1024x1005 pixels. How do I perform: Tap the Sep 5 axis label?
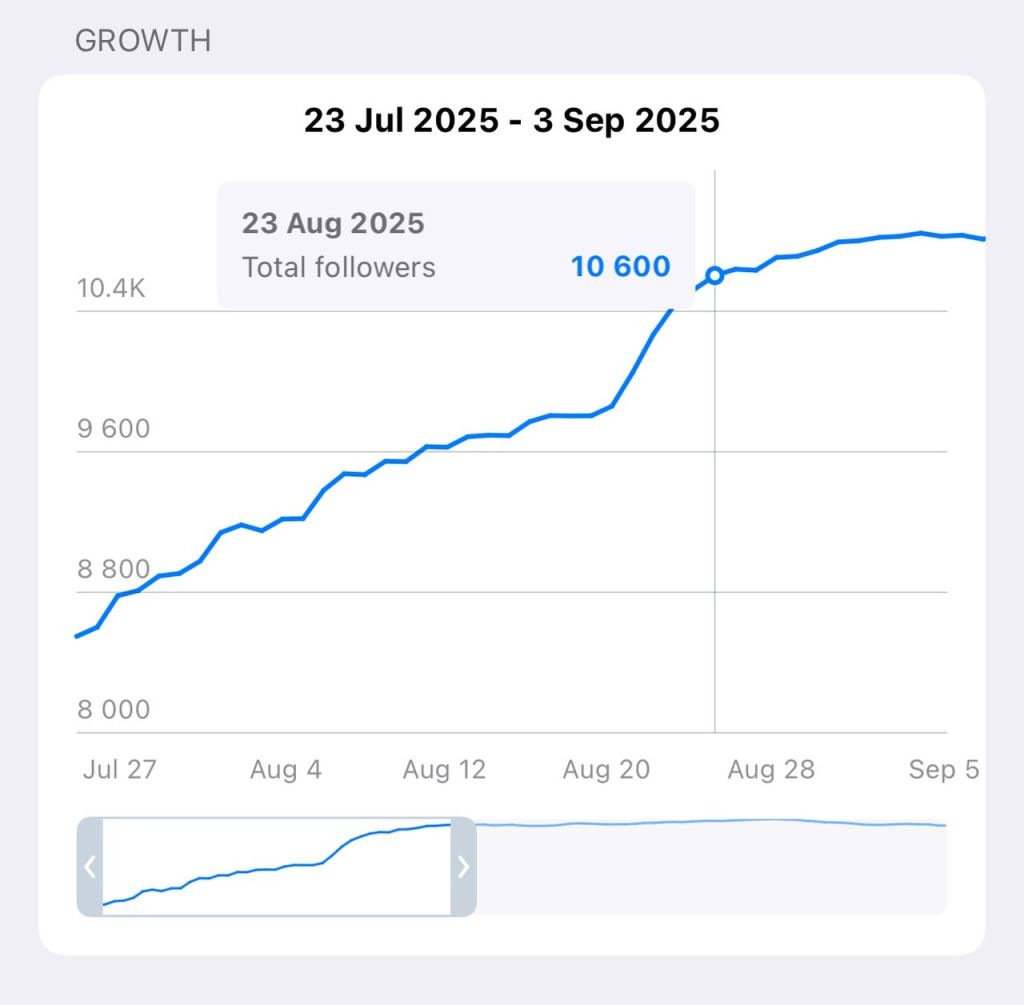943,769
